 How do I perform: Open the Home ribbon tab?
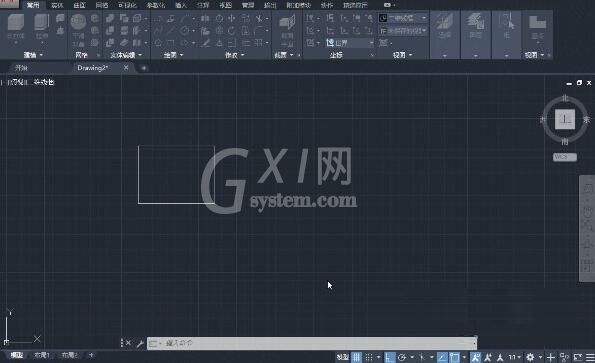point(33,5)
